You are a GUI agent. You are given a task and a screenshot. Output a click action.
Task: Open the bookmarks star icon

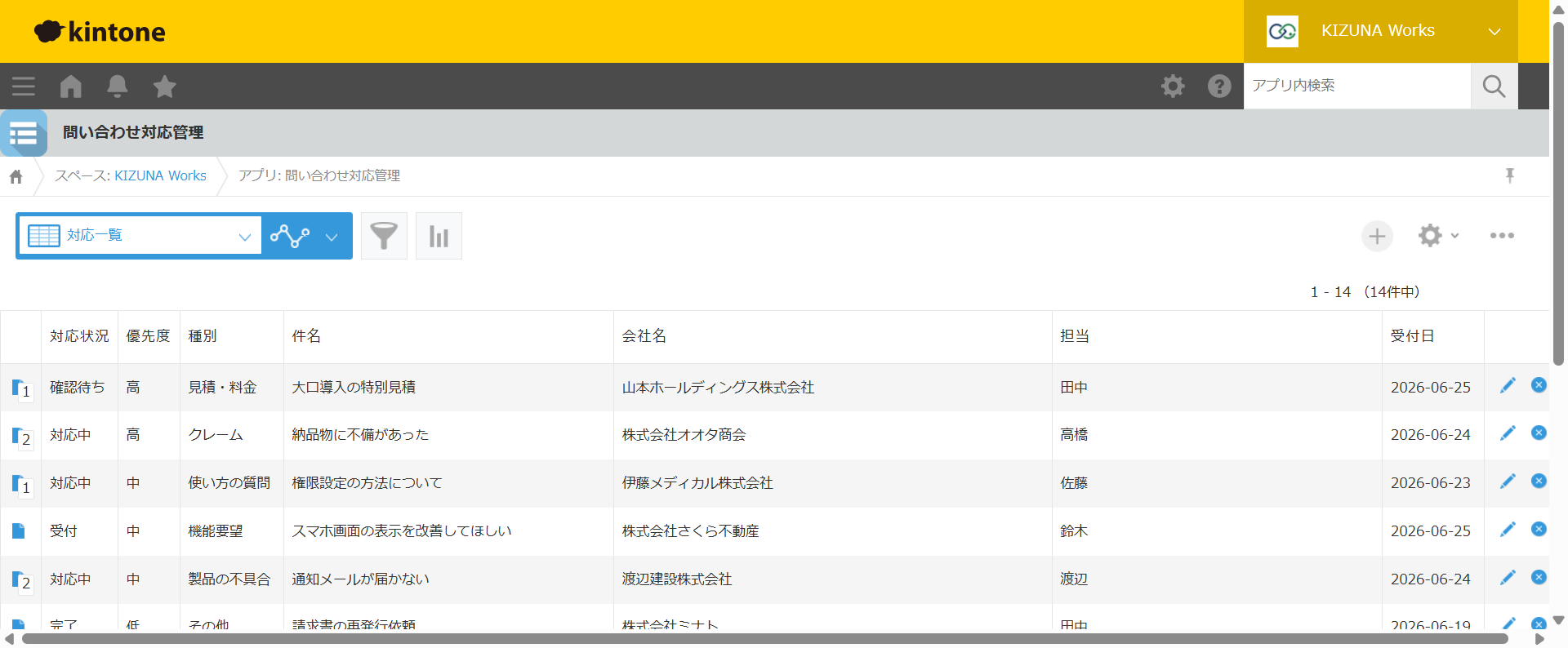(x=165, y=86)
